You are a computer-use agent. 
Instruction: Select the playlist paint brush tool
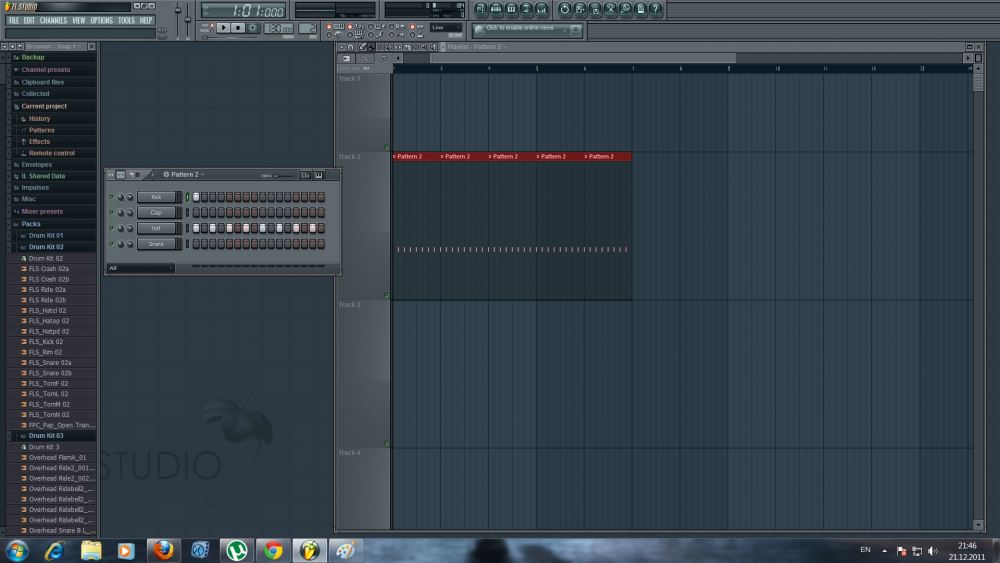[371, 47]
